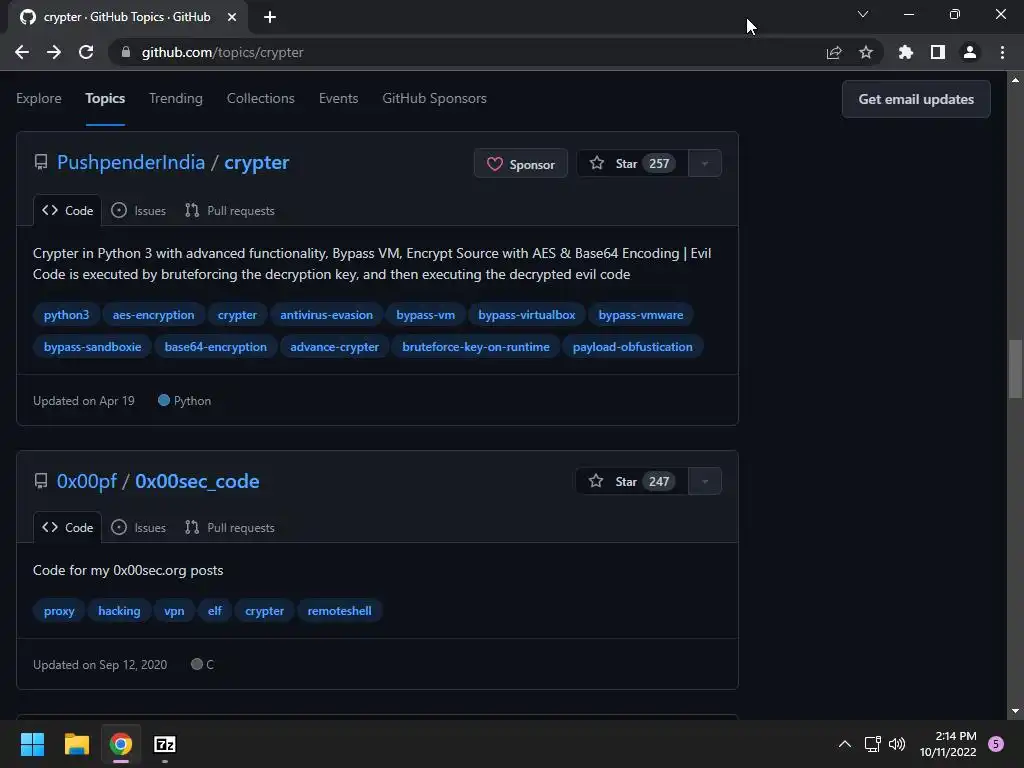
Task: Open Pull requests of crypter repo
Action: (230, 210)
